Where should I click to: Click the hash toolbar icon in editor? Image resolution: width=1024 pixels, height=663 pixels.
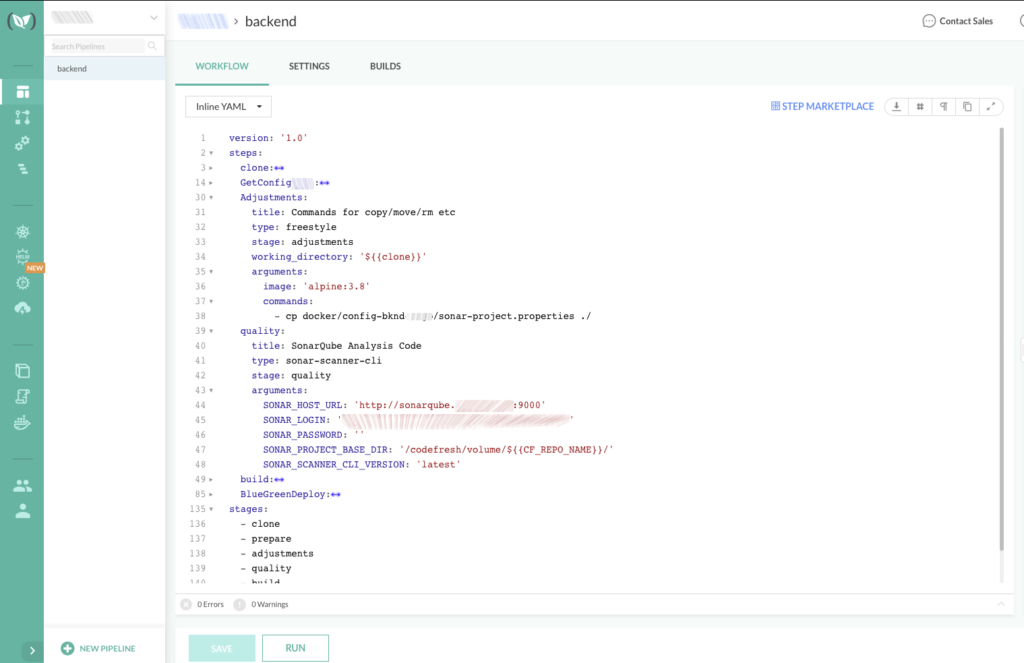click(x=920, y=106)
